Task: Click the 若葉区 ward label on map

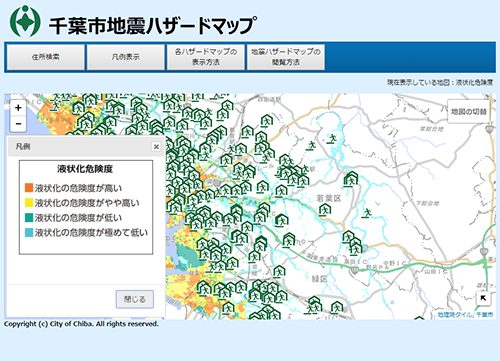Action: click(329, 198)
